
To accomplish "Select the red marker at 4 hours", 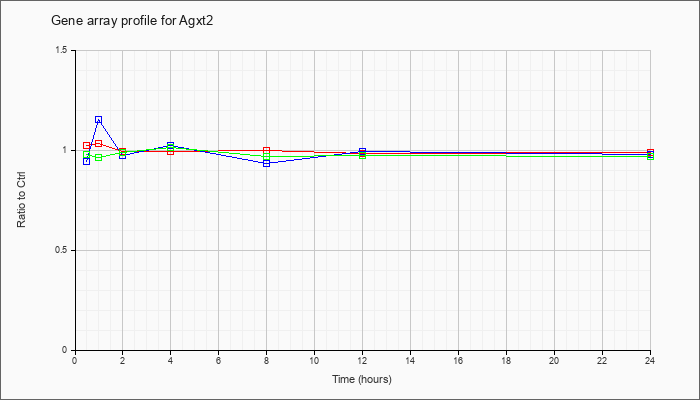I will (x=171, y=151).
